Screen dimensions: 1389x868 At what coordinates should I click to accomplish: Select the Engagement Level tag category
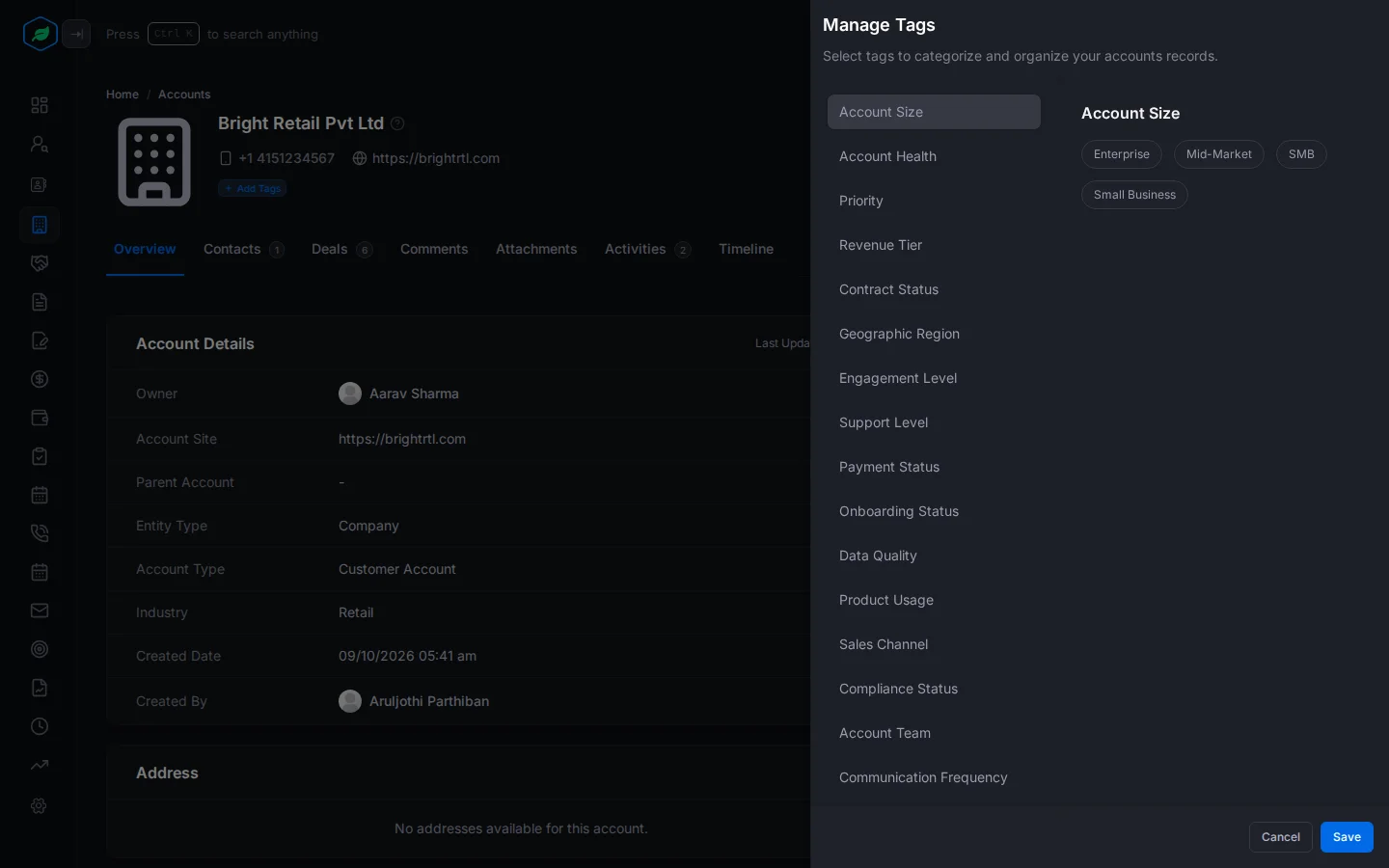point(934,378)
